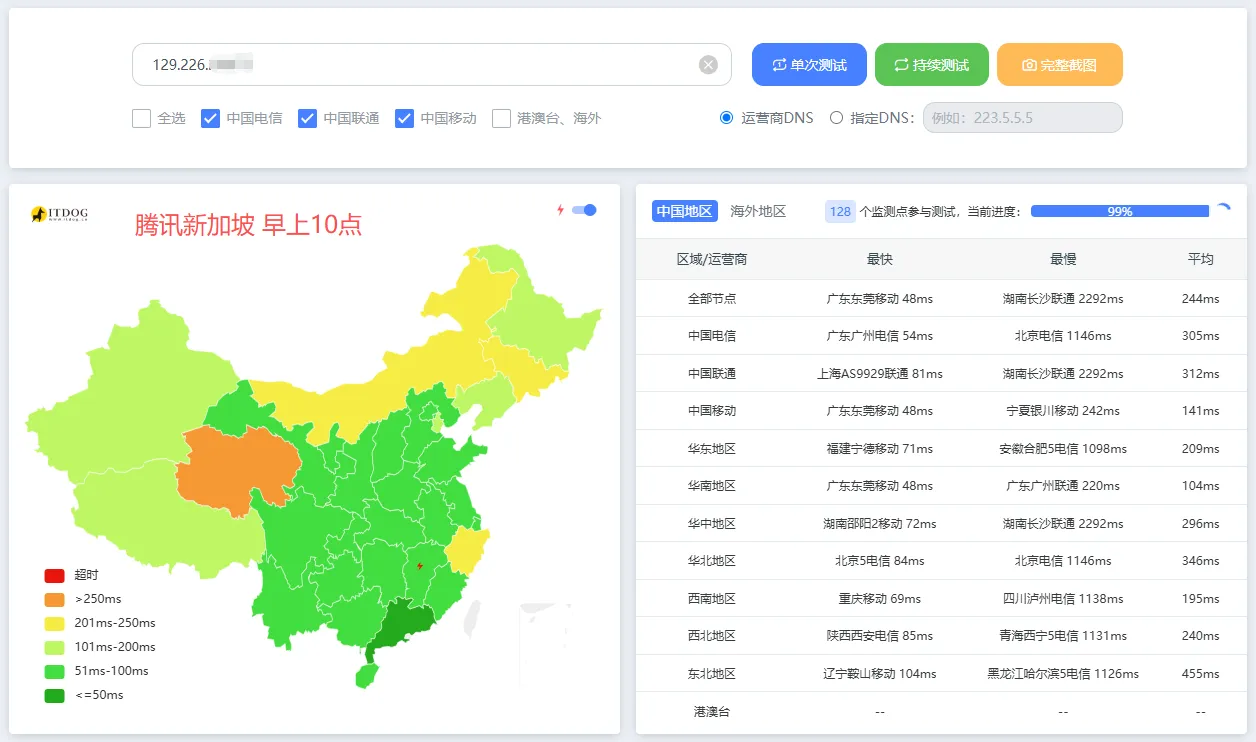Click the 最快 column header
This screenshot has width=1256, height=742.
tap(880, 259)
